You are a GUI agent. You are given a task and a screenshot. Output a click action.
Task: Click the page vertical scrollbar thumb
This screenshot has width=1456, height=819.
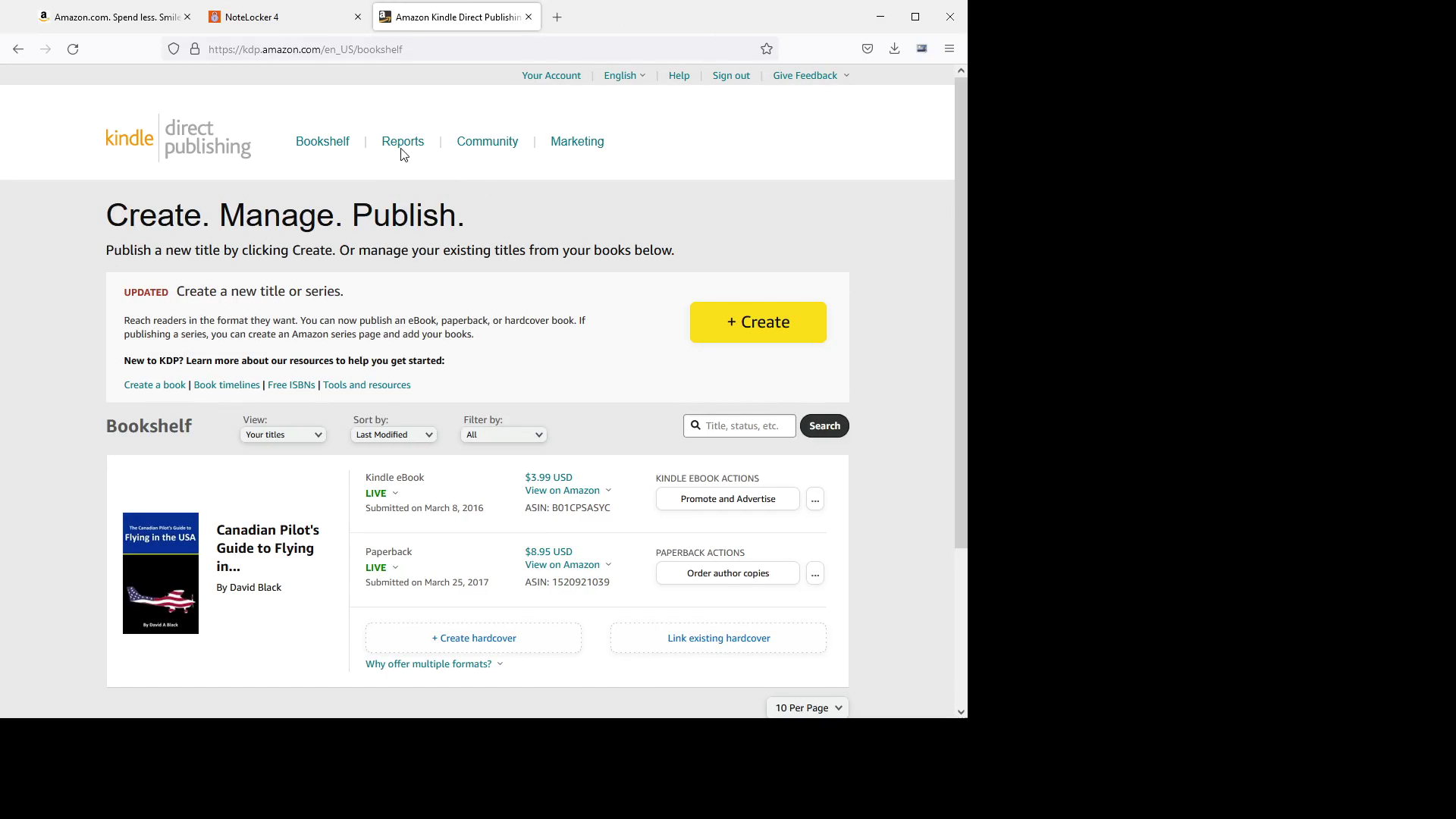961,312
